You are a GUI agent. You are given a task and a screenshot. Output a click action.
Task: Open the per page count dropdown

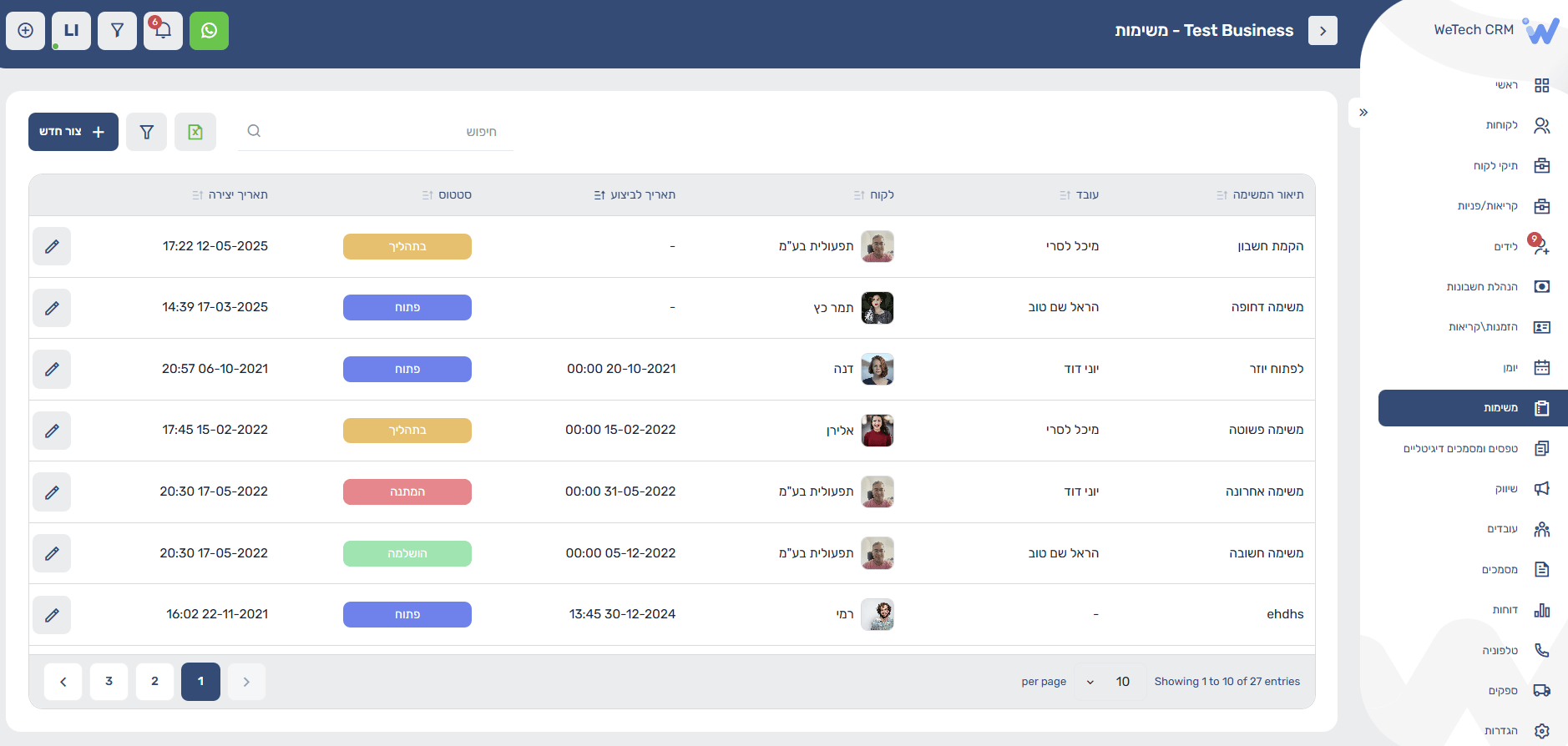1108,682
